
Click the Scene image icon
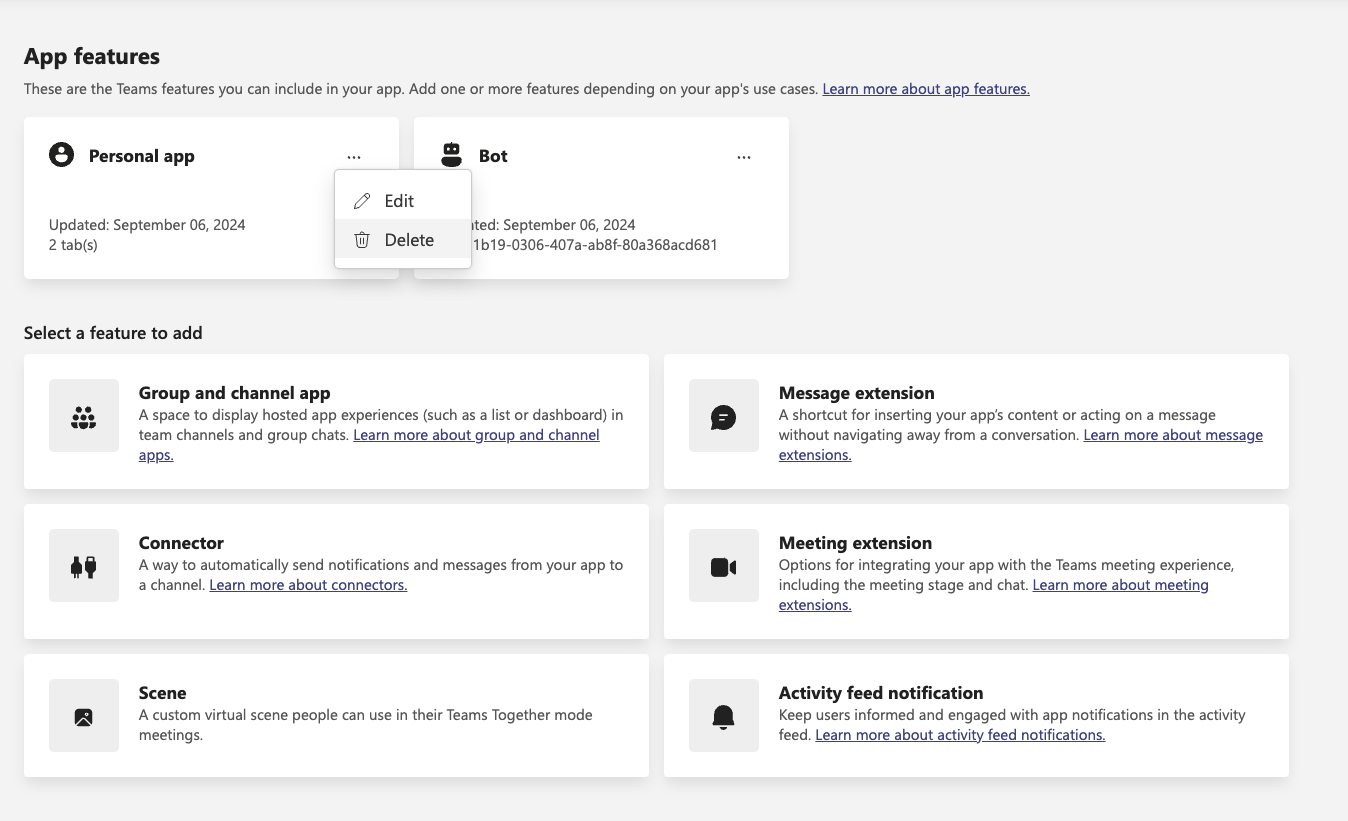[84, 716]
